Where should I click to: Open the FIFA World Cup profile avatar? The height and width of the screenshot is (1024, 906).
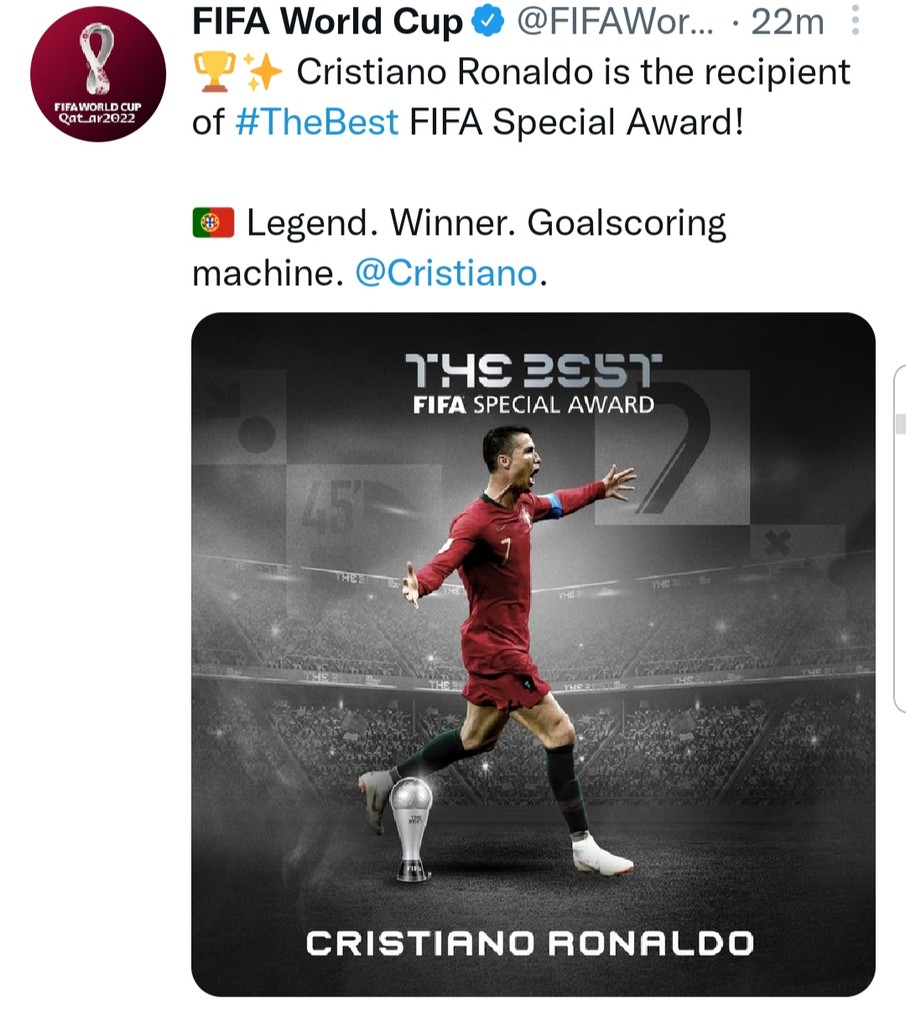[98, 74]
